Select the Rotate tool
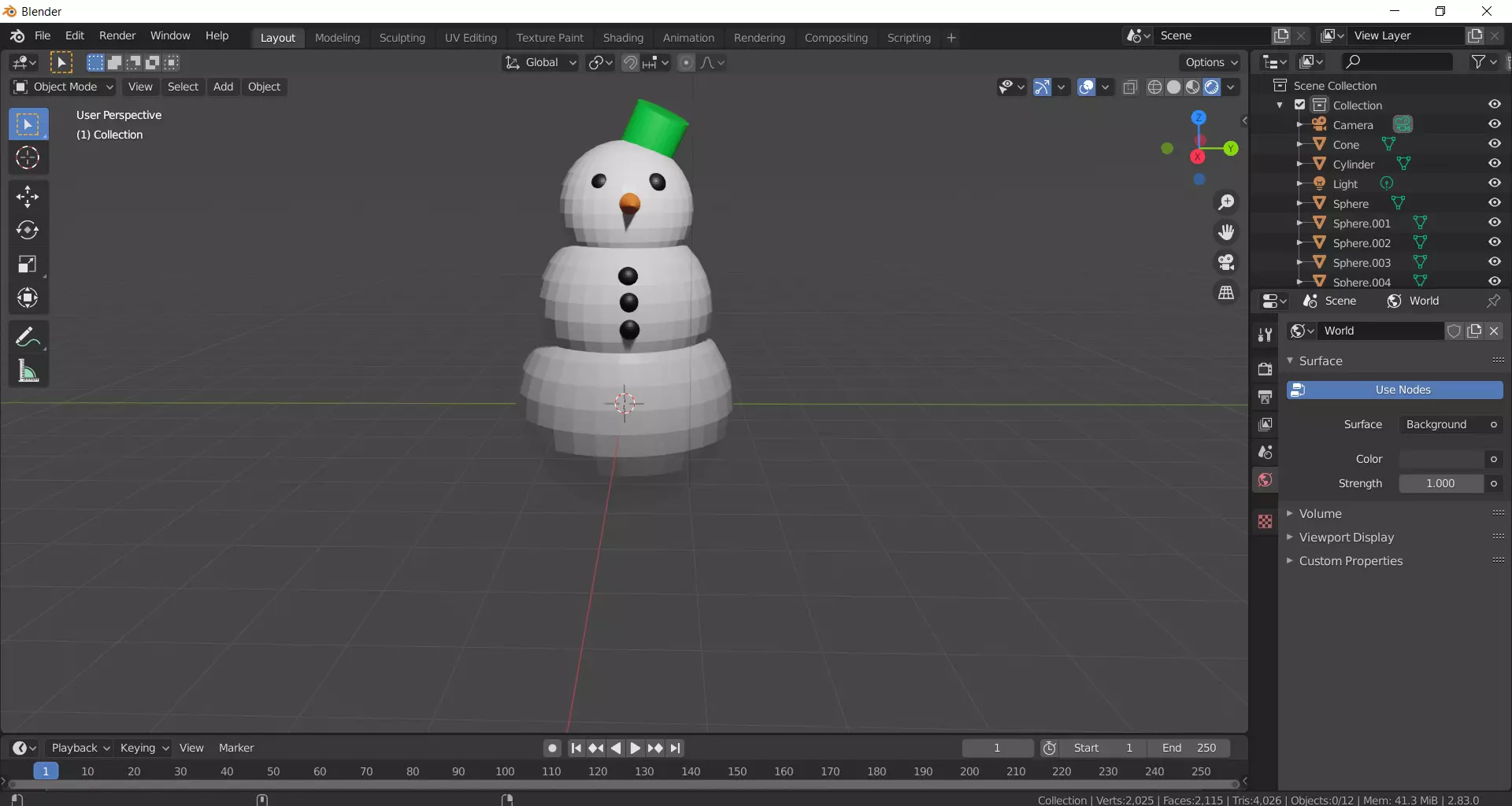 coord(28,230)
